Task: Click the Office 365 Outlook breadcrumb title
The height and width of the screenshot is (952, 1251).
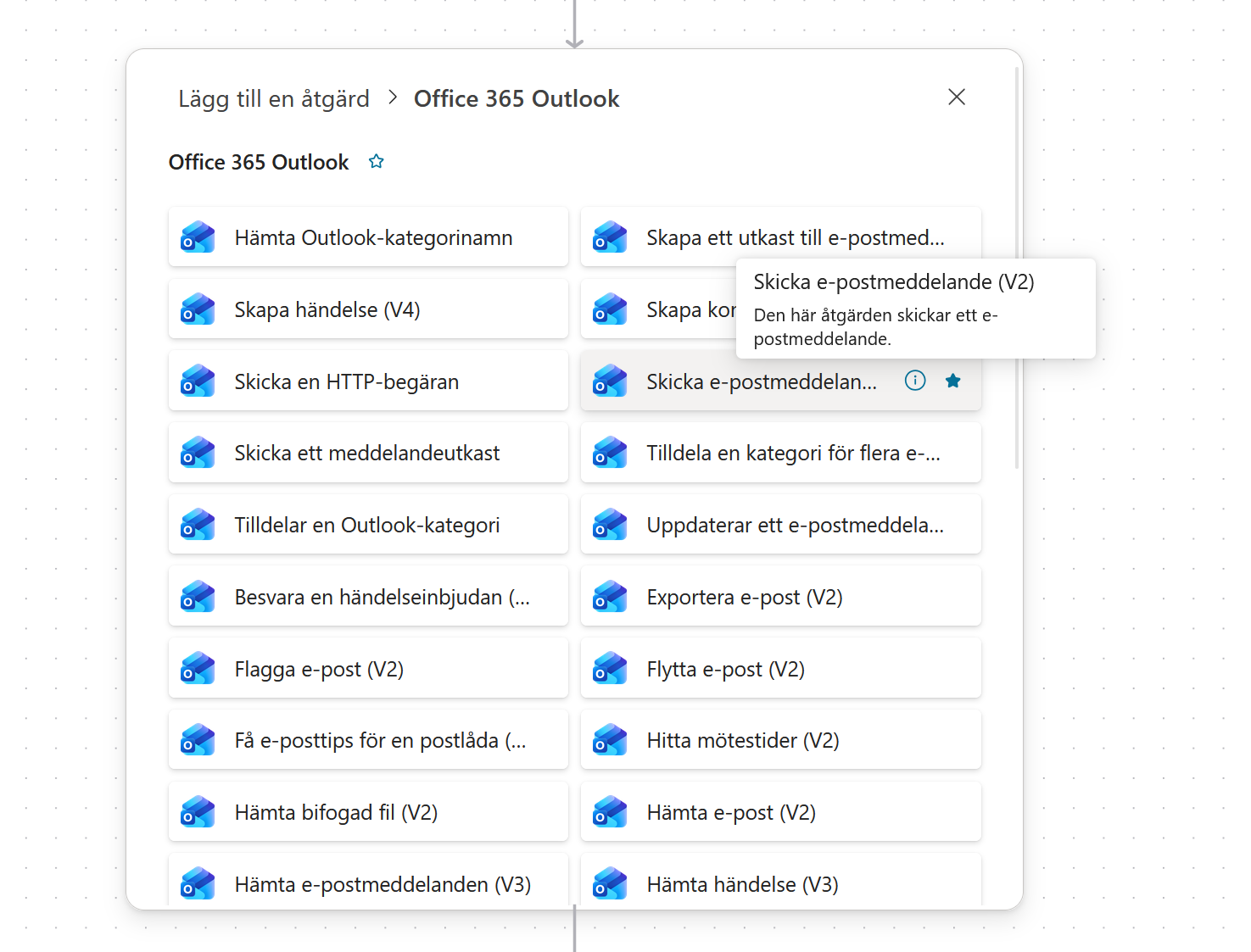Action: [517, 99]
